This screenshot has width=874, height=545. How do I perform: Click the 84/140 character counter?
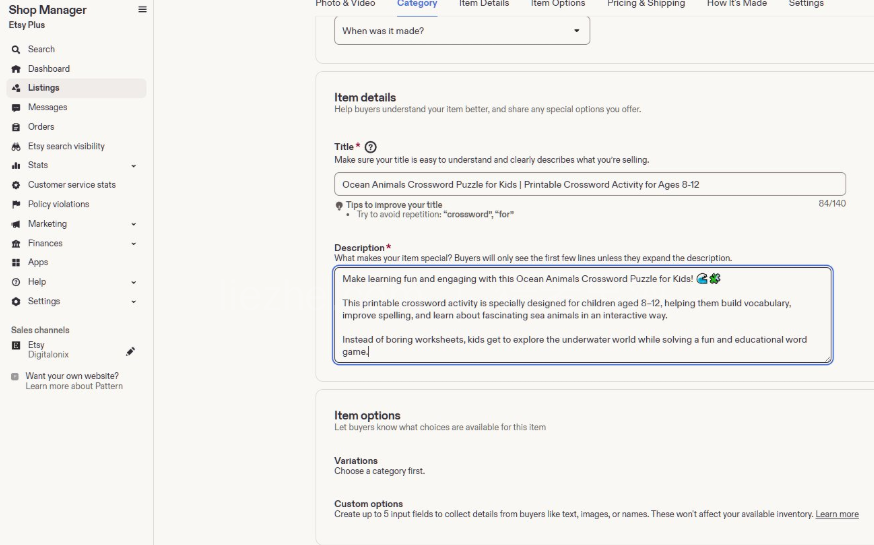(832, 203)
